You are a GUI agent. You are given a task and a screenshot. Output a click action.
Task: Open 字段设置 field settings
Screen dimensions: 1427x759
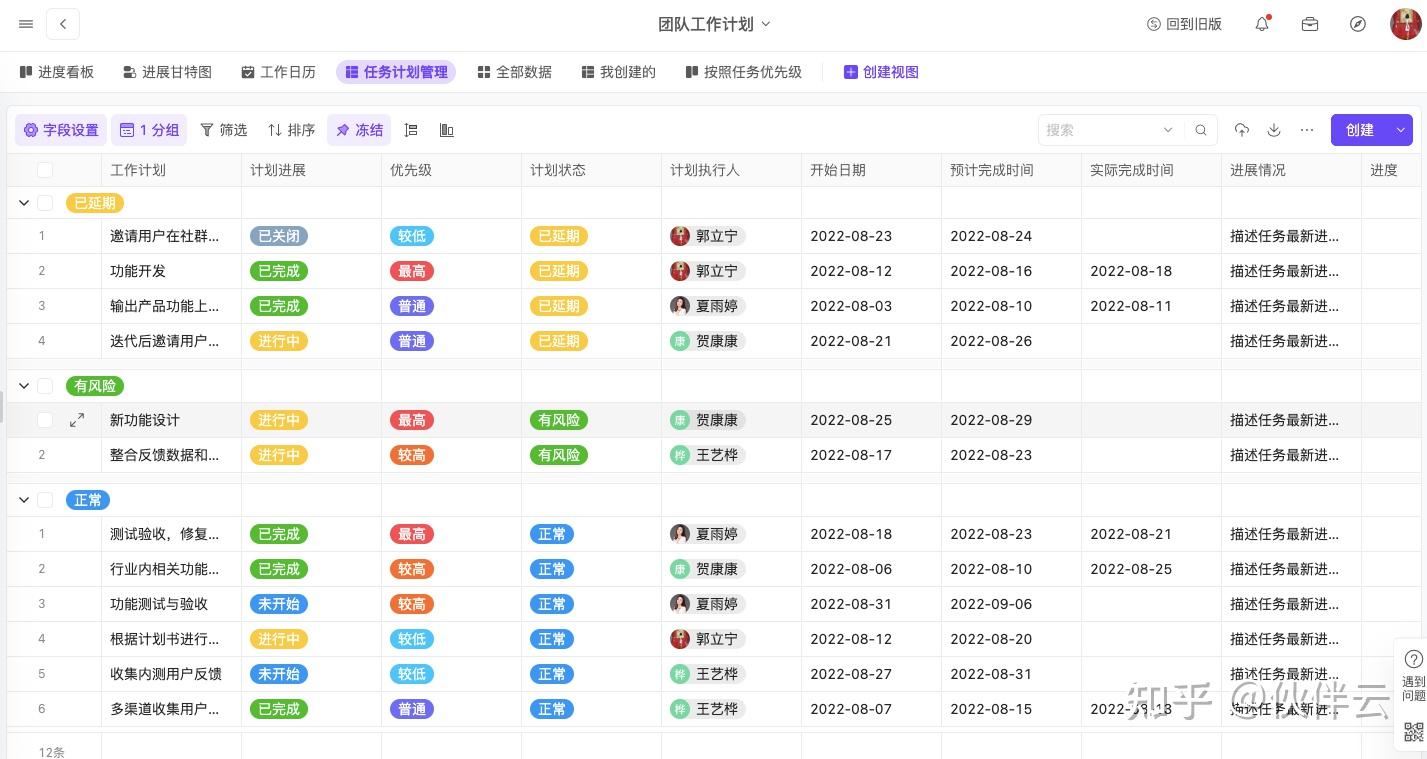(61, 130)
